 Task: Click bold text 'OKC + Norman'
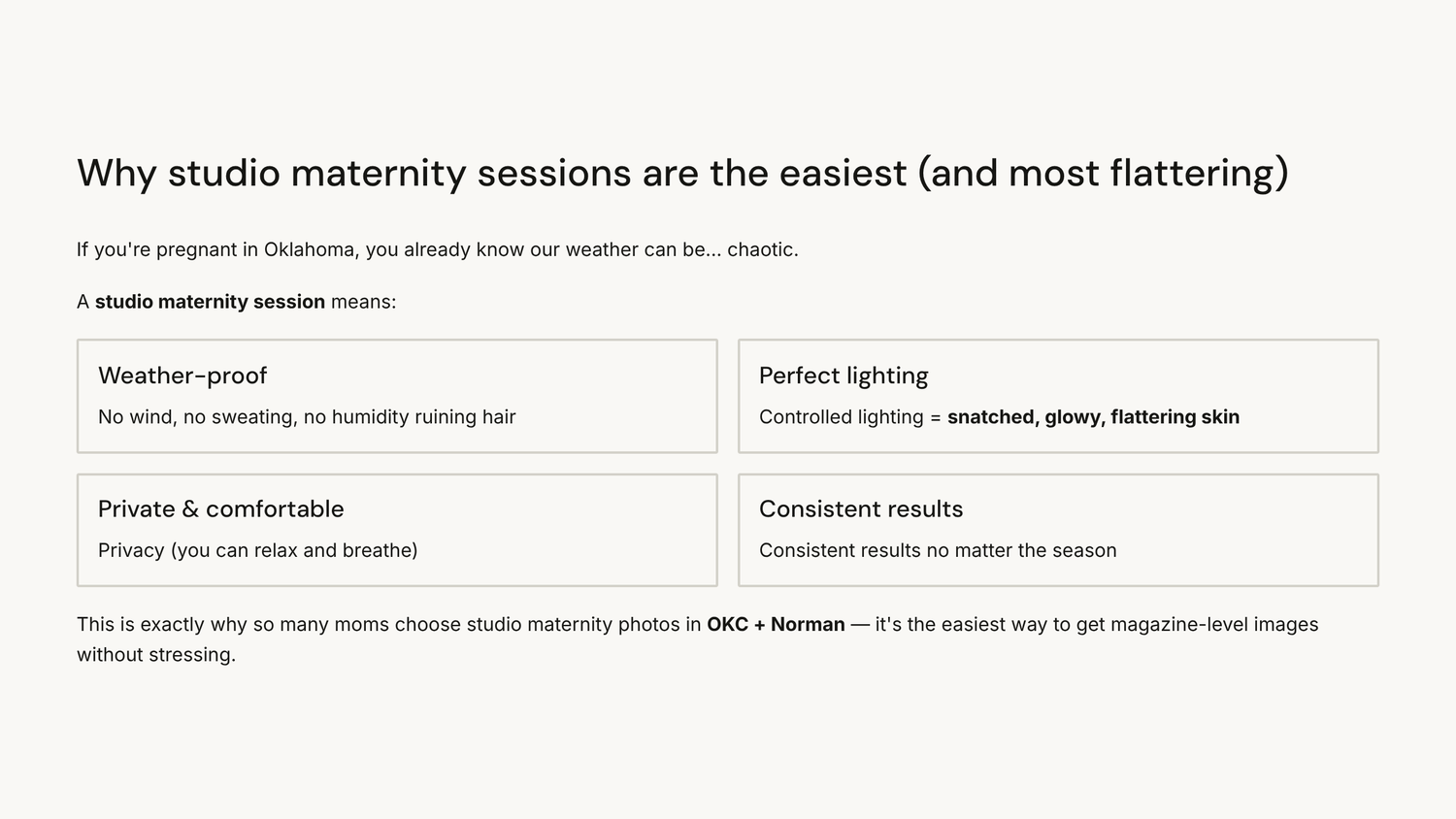click(776, 625)
